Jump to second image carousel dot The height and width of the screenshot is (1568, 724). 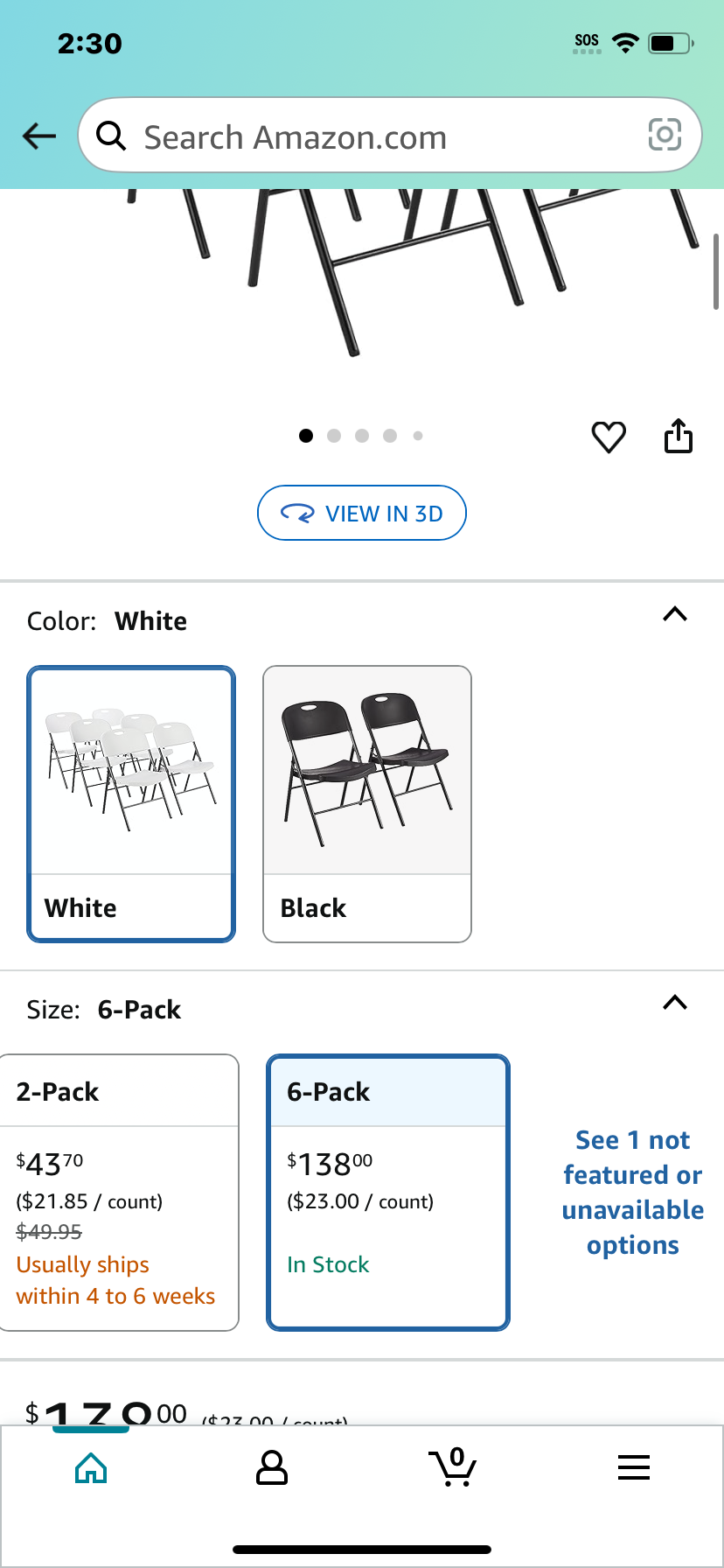(x=334, y=436)
